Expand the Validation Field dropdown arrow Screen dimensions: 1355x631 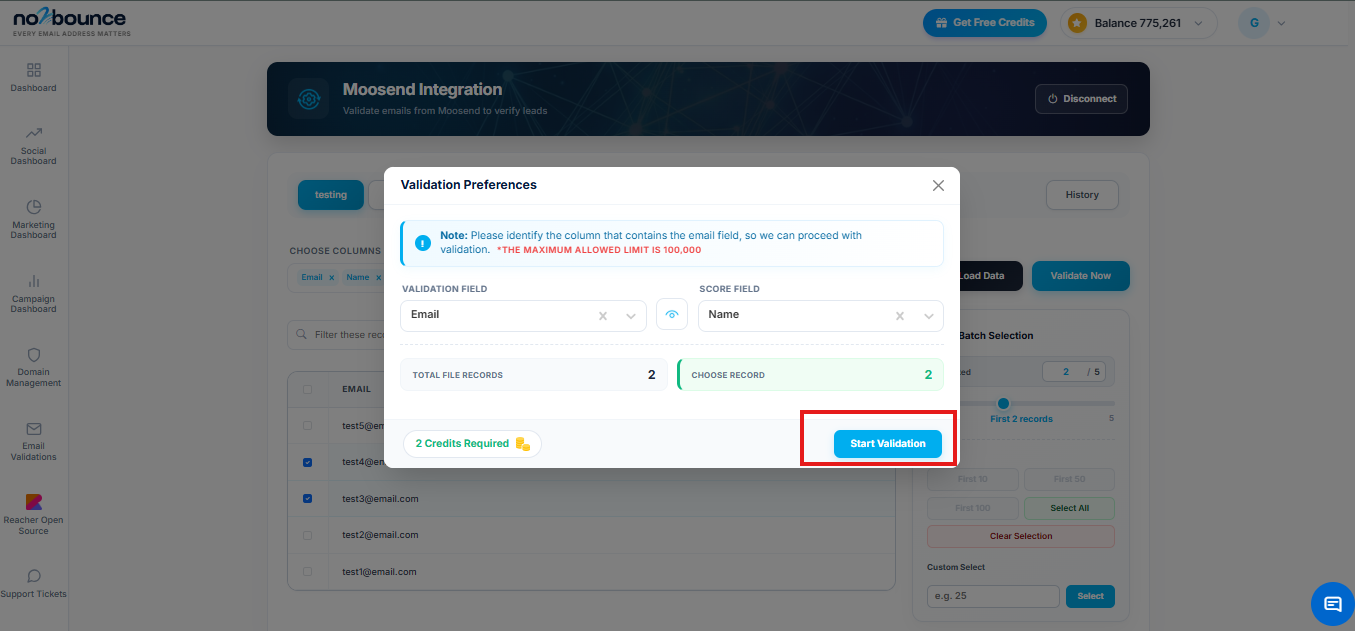(631, 316)
